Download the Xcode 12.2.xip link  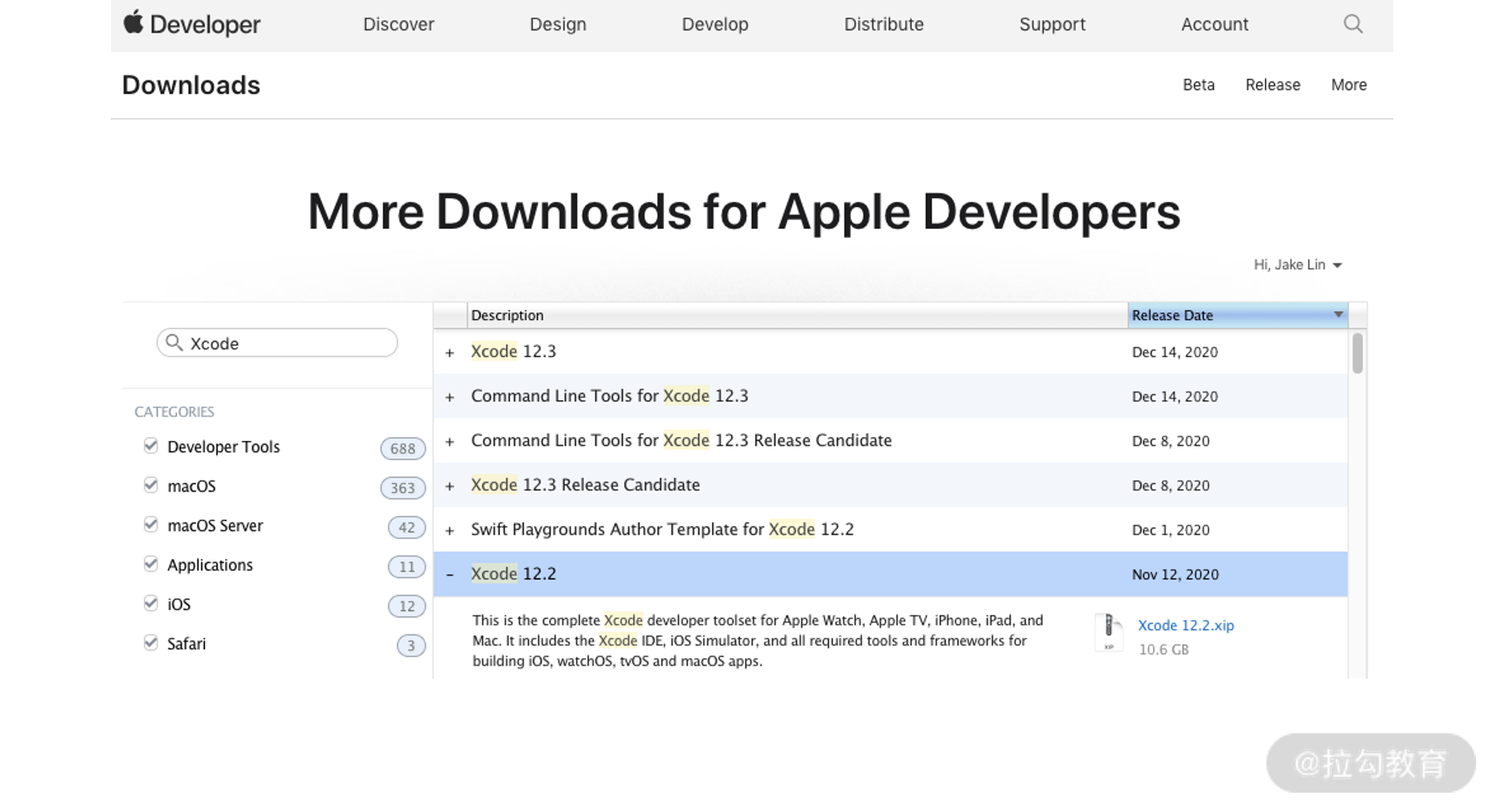pyautogui.click(x=1186, y=626)
